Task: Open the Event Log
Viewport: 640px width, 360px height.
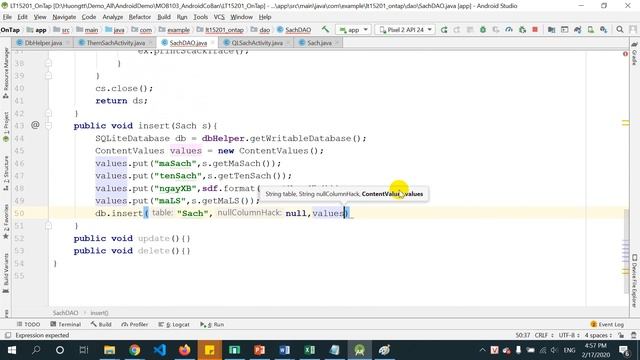Action: pos(607,324)
